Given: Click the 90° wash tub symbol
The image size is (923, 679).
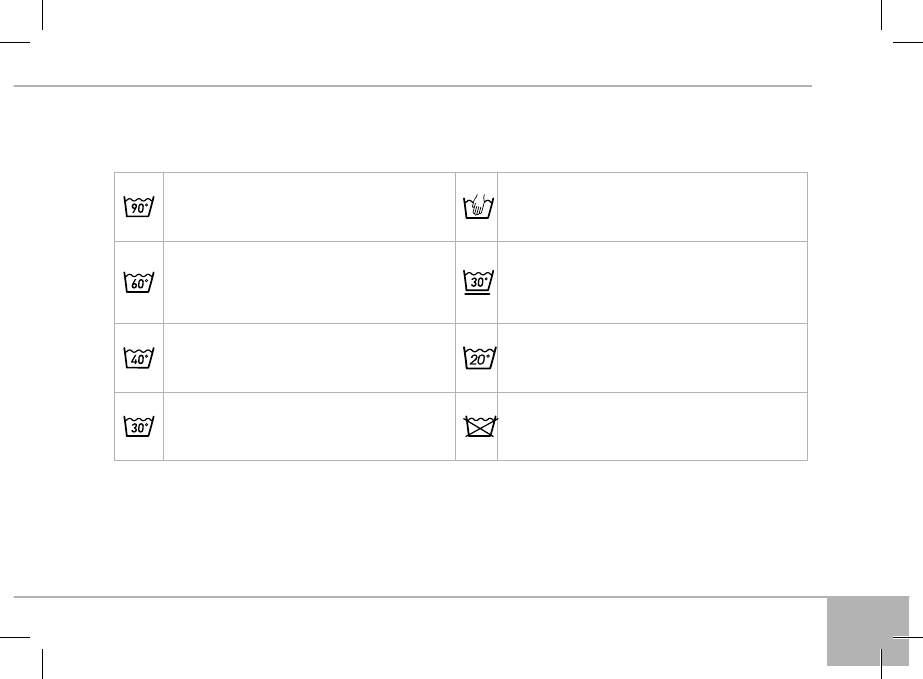Looking at the screenshot, I should point(139,207).
